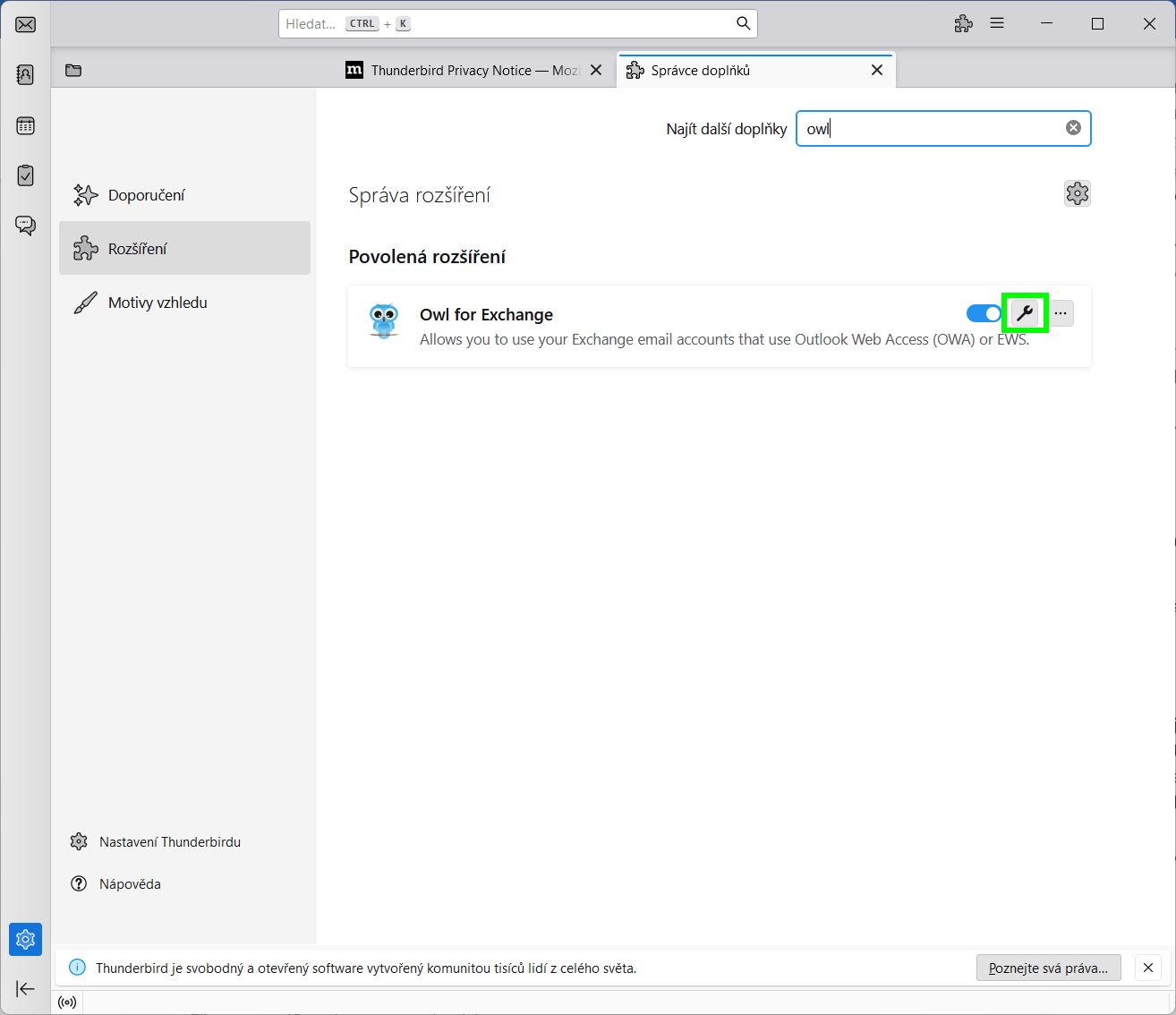This screenshot has height=1015, width=1176.
Task: Open Owl for Exchange options wrench
Action: coord(1025,313)
